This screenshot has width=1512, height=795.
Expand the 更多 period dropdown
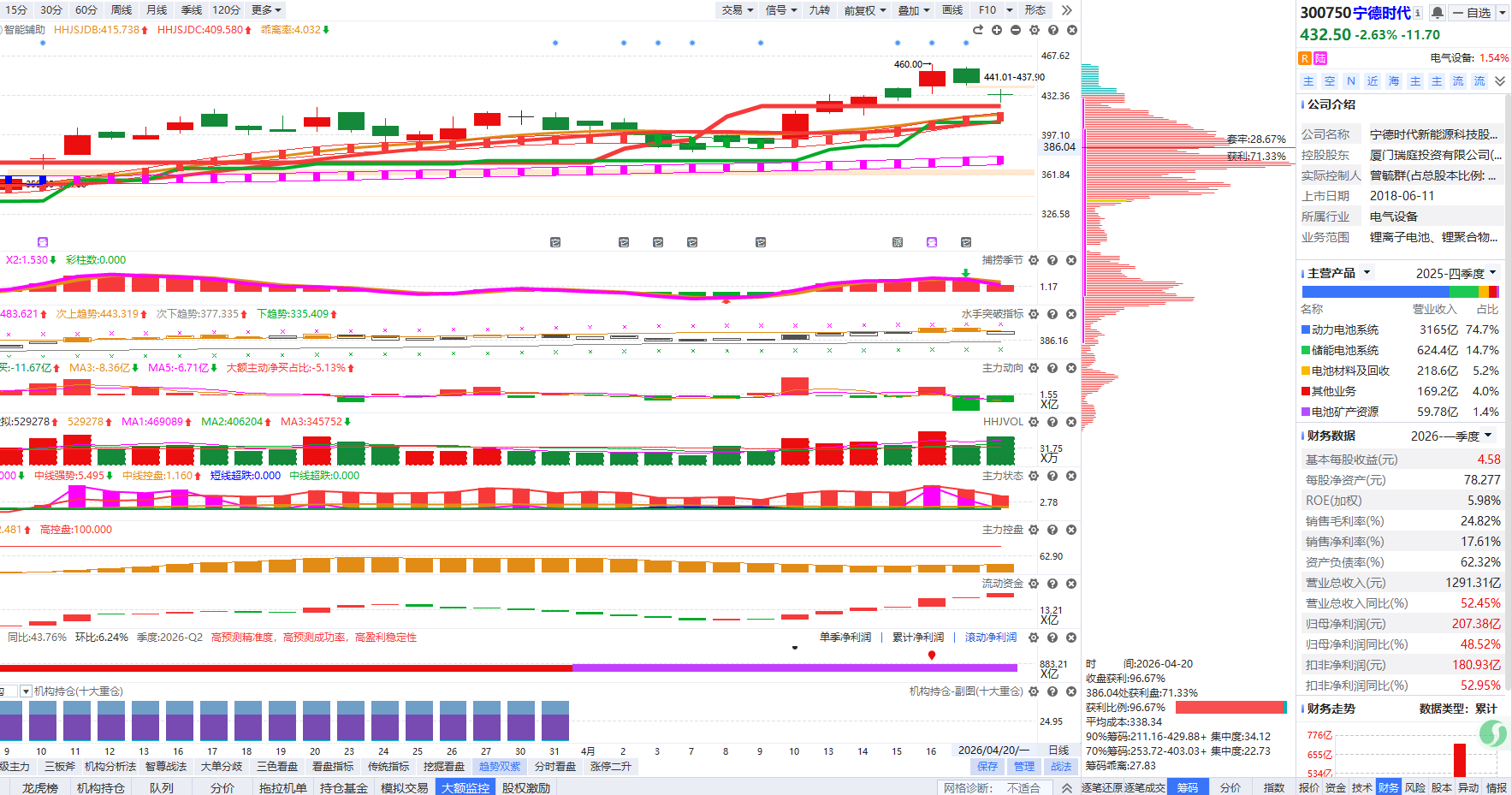[x=266, y=10]
